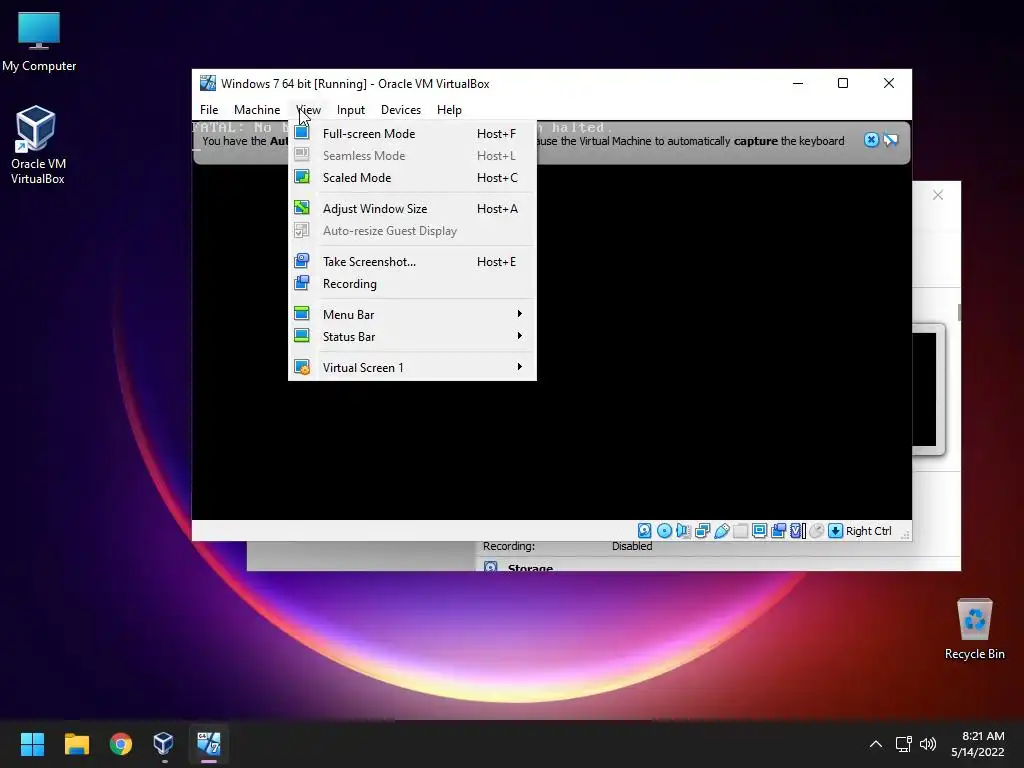The image size is (1024, 768).
Task: Choose Take Screenshot… from View menu
Action: (412, 261)
